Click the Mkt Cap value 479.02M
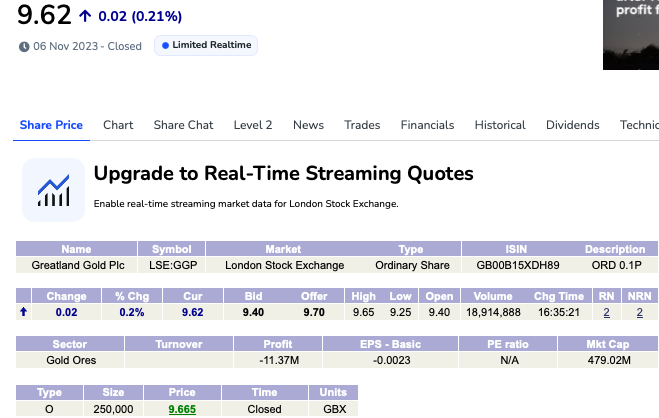Viewport: 659px width, 418px height. click(x=609, y=360)
